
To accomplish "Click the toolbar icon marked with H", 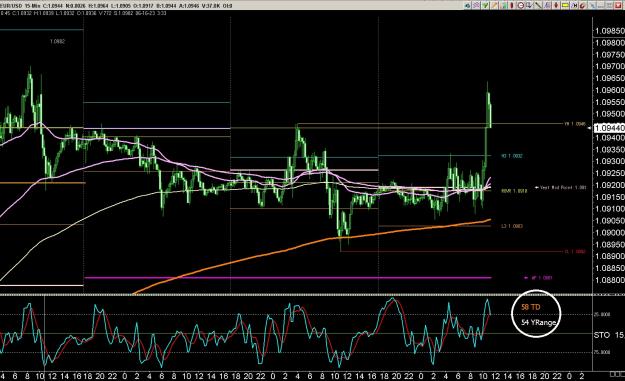I will point(574,6).
